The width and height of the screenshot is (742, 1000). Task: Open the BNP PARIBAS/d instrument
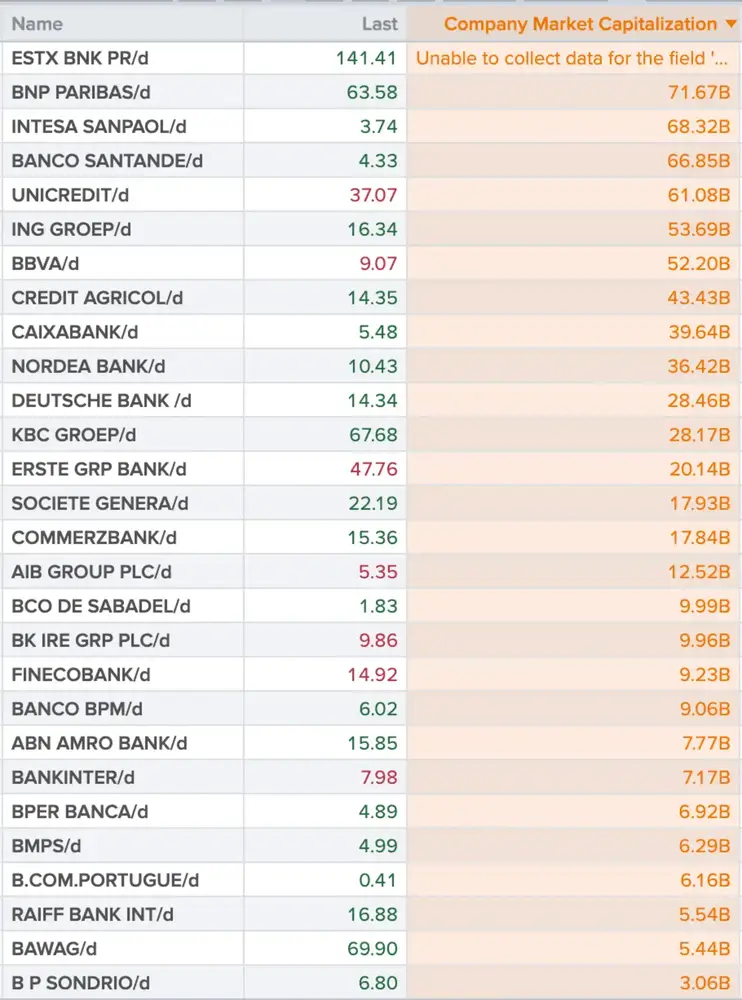(81, 92)
